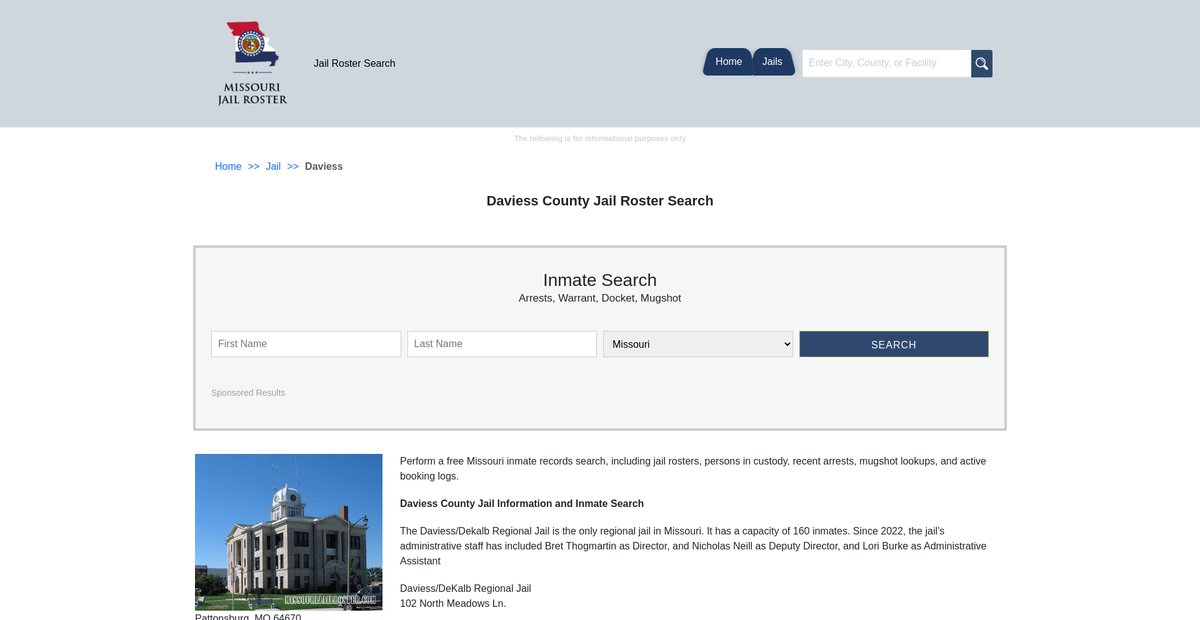The width and height of the screenshot is (1200, 620).
Task: Click the SEARCH button
Action: pos(894,344)
